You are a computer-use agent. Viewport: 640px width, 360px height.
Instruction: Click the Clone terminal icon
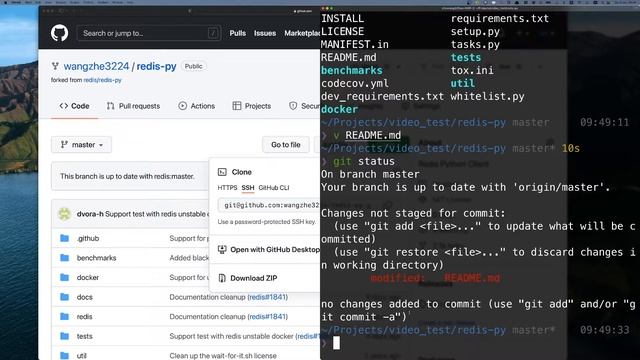(222, 172)
